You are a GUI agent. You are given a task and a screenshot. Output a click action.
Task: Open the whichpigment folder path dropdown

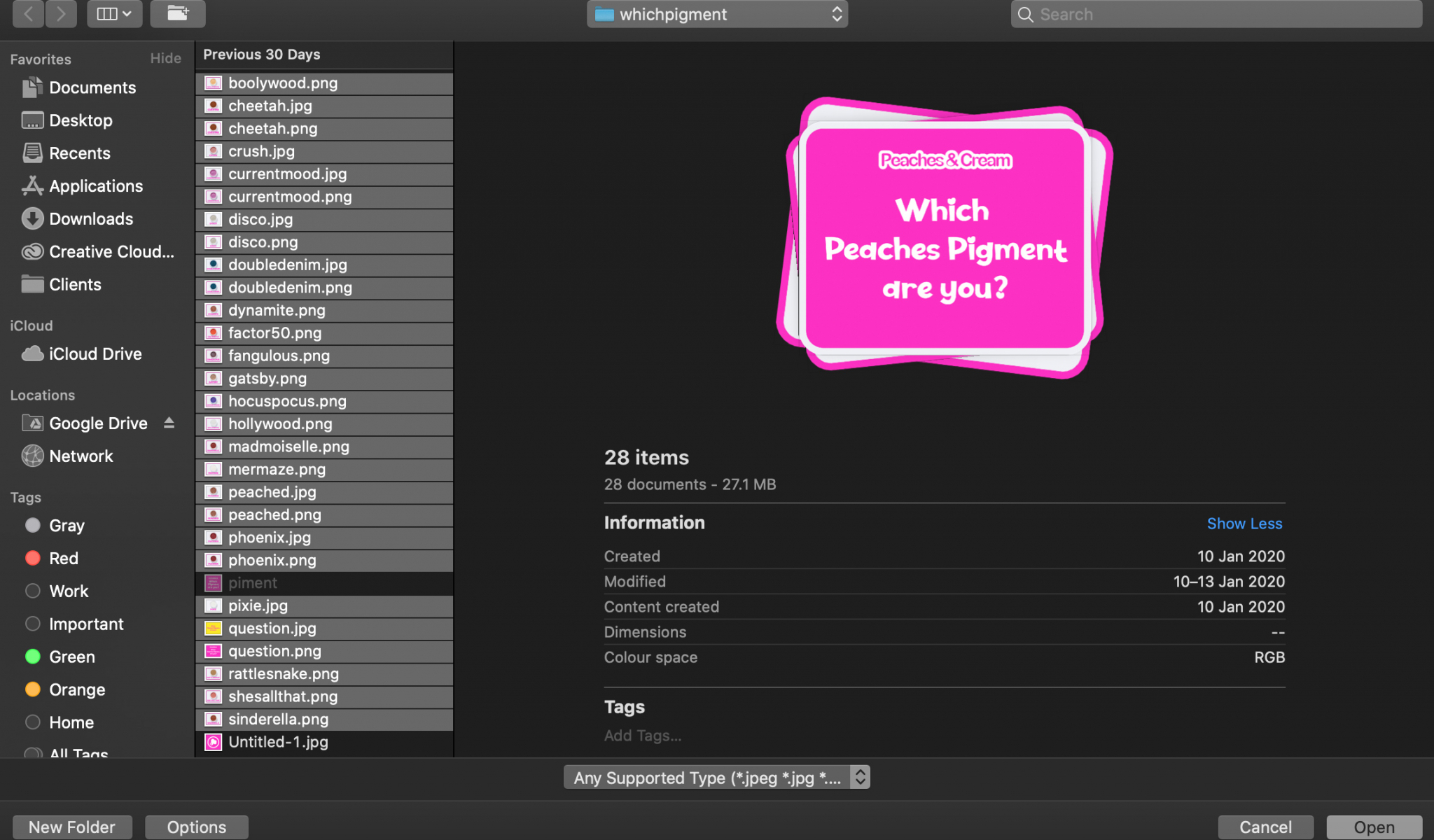pyautogui.click(x=717, y=14)
